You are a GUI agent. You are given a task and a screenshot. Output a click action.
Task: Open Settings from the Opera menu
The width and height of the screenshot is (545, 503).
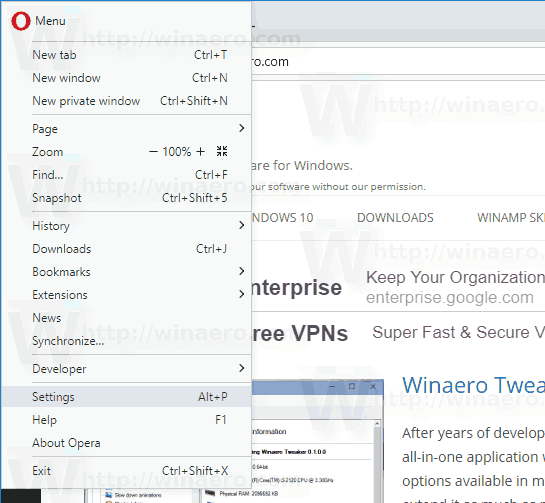(x=127, y=397)
